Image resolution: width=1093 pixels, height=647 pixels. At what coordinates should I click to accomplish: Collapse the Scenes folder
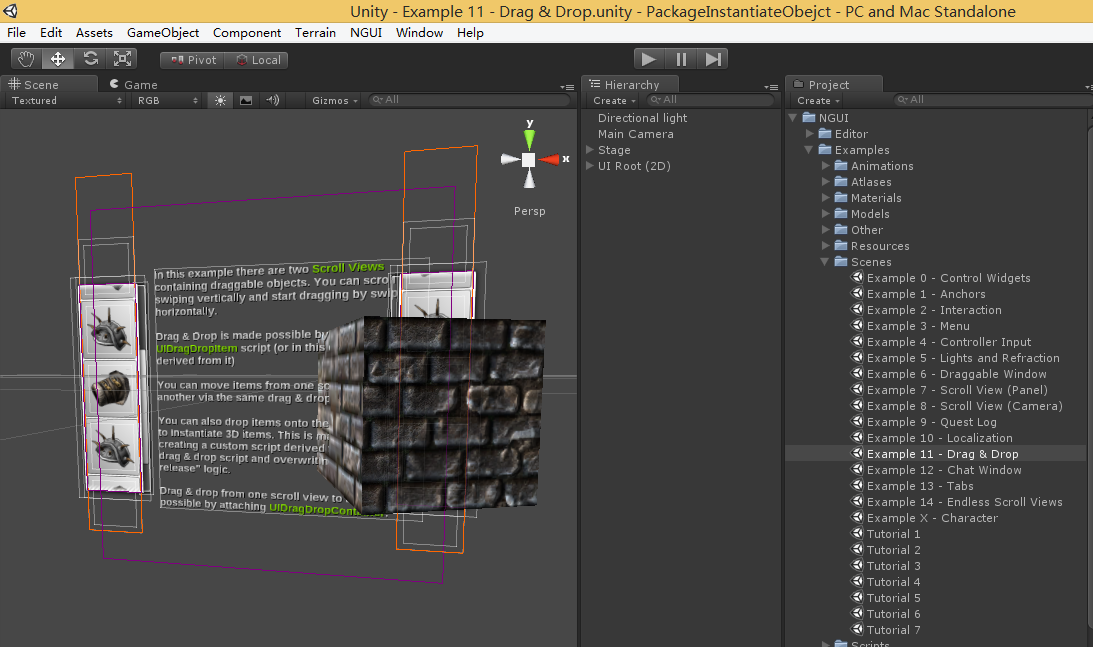(x=825, y=262)
